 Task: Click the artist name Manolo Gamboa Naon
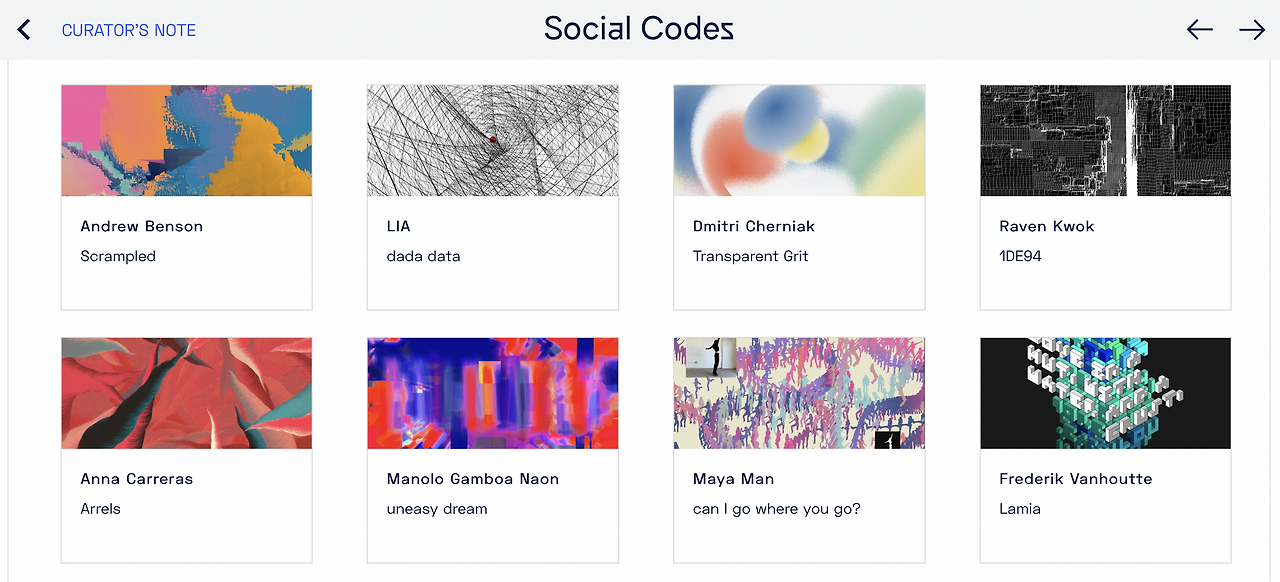(x=472, y=479)
